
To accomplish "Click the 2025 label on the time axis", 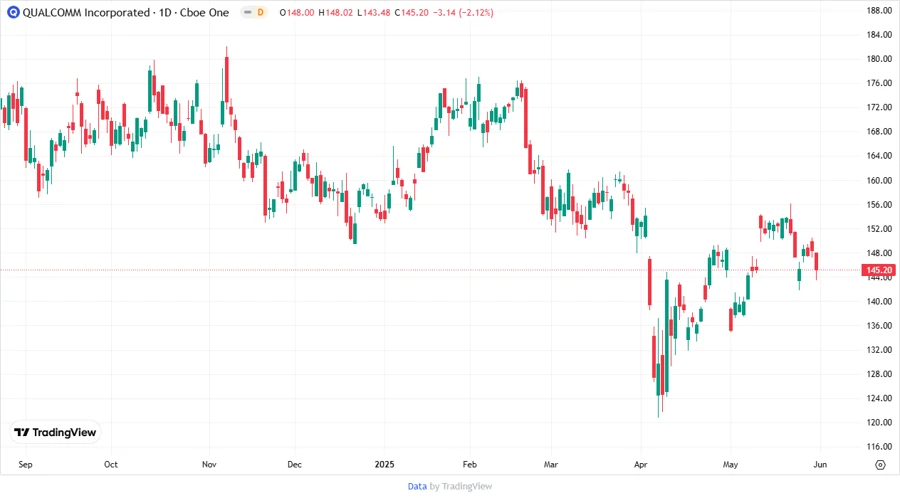I will (385, 464).
